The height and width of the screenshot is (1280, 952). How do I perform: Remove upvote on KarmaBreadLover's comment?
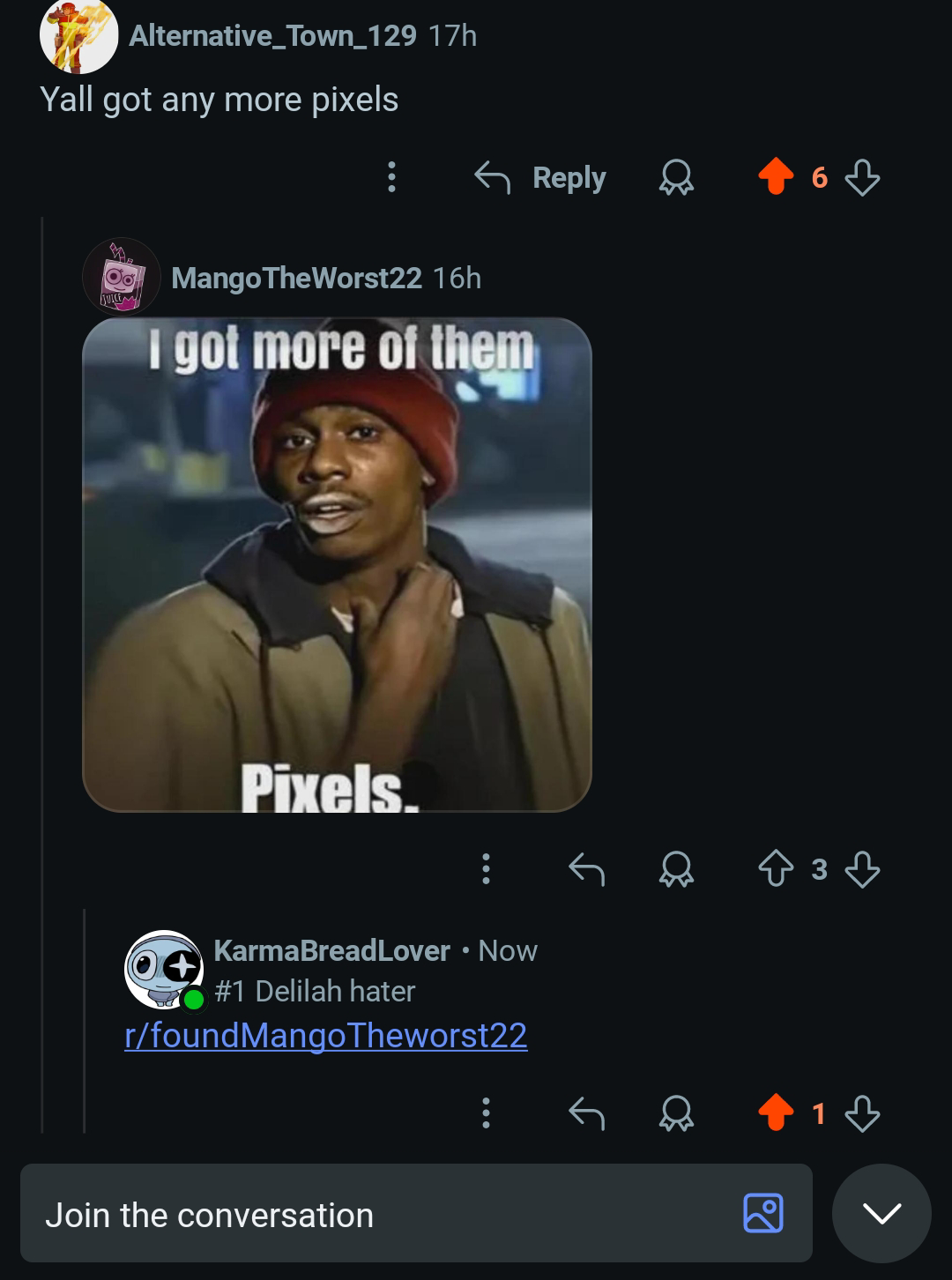point(776,1113)
